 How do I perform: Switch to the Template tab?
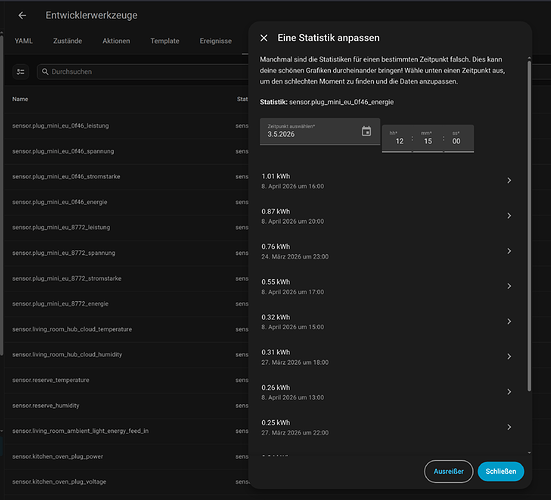coord(165,41)
